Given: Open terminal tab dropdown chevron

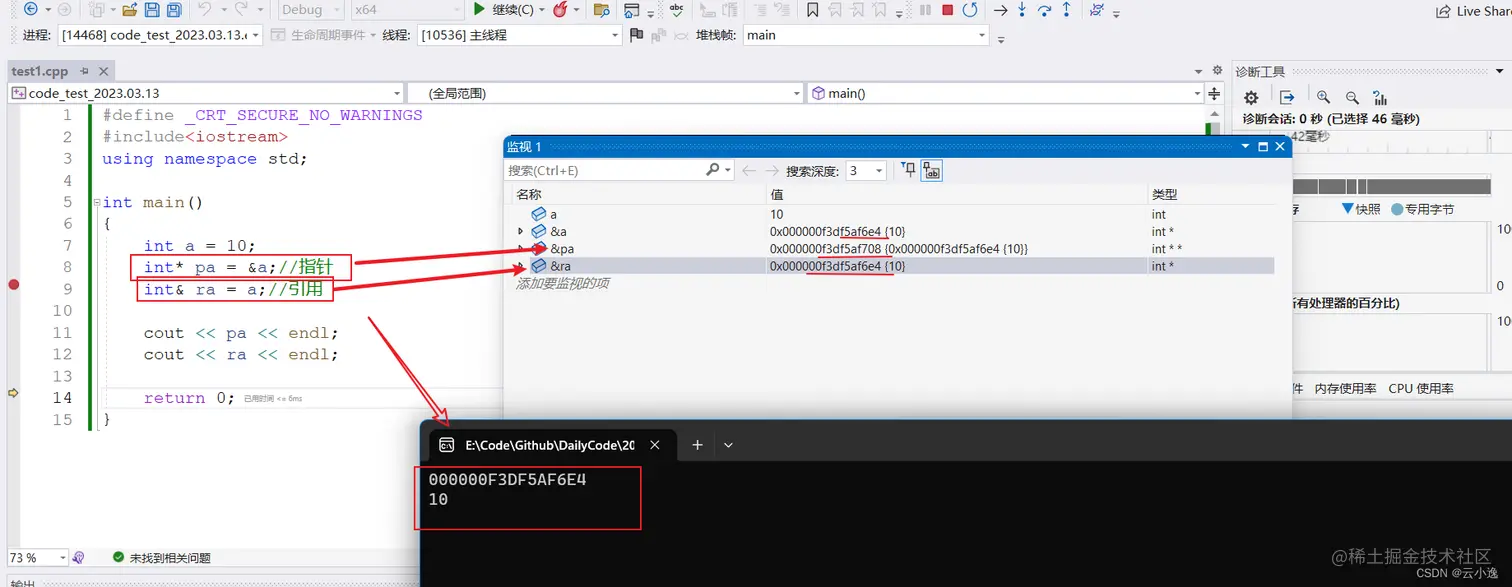Looking at the screenshot, I should [x=729, y=445].
